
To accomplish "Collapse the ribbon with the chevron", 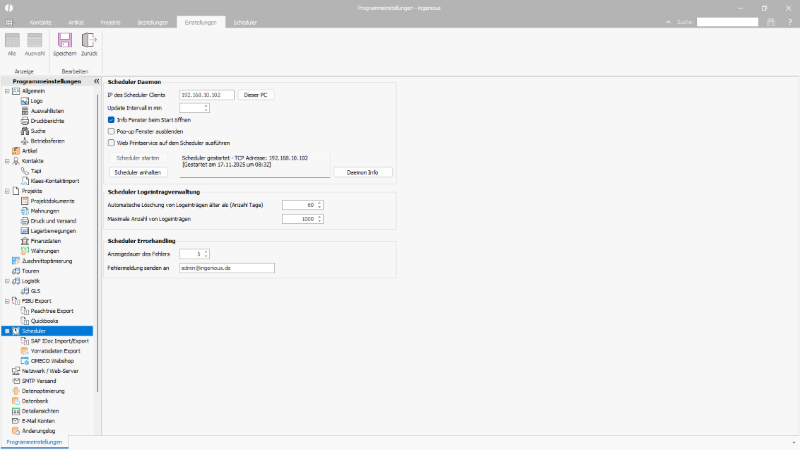I will pyautogui.click(x=668, y=22).
